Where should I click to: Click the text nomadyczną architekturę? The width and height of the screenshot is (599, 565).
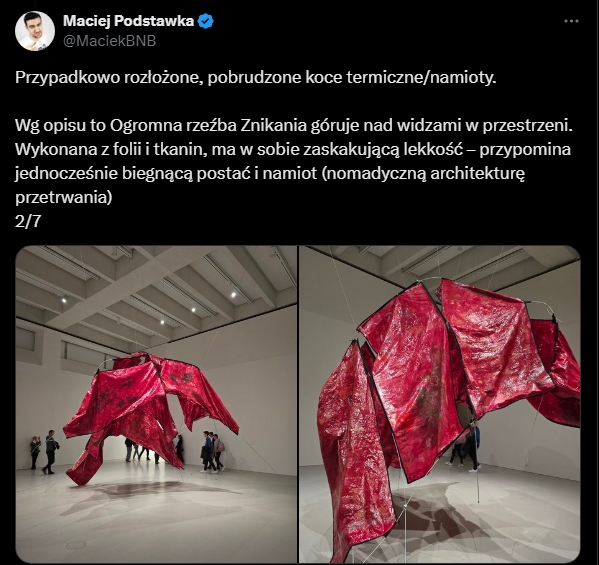(424, 173)
